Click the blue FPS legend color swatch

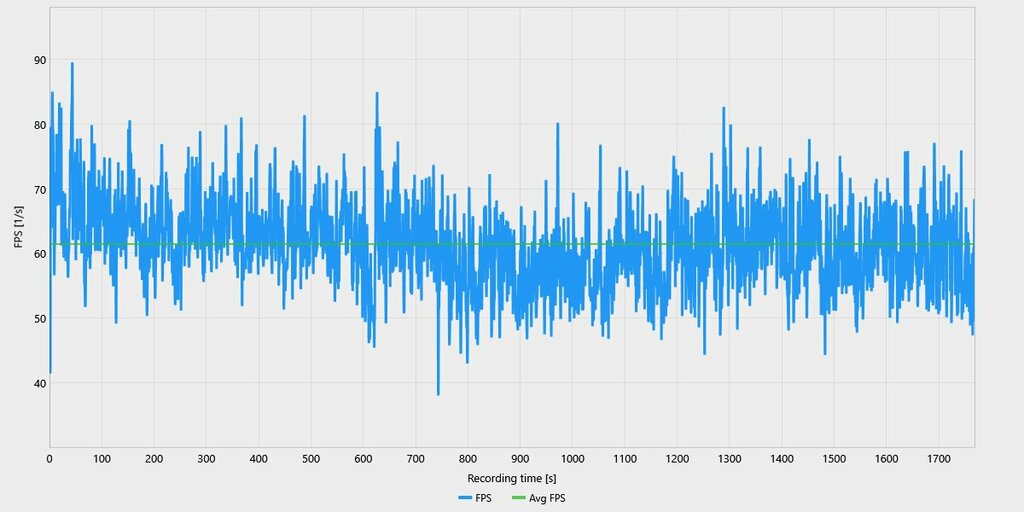pyautogui.click(x=464, y=498)
